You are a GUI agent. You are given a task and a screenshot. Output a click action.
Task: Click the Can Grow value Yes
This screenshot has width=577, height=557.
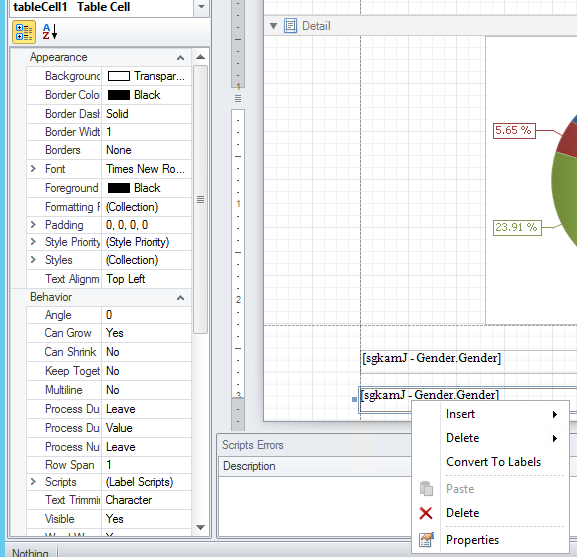point(146,333)
